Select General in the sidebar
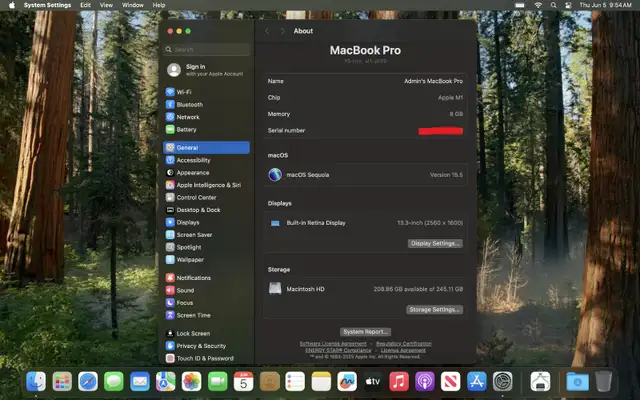 click(206, 147)
